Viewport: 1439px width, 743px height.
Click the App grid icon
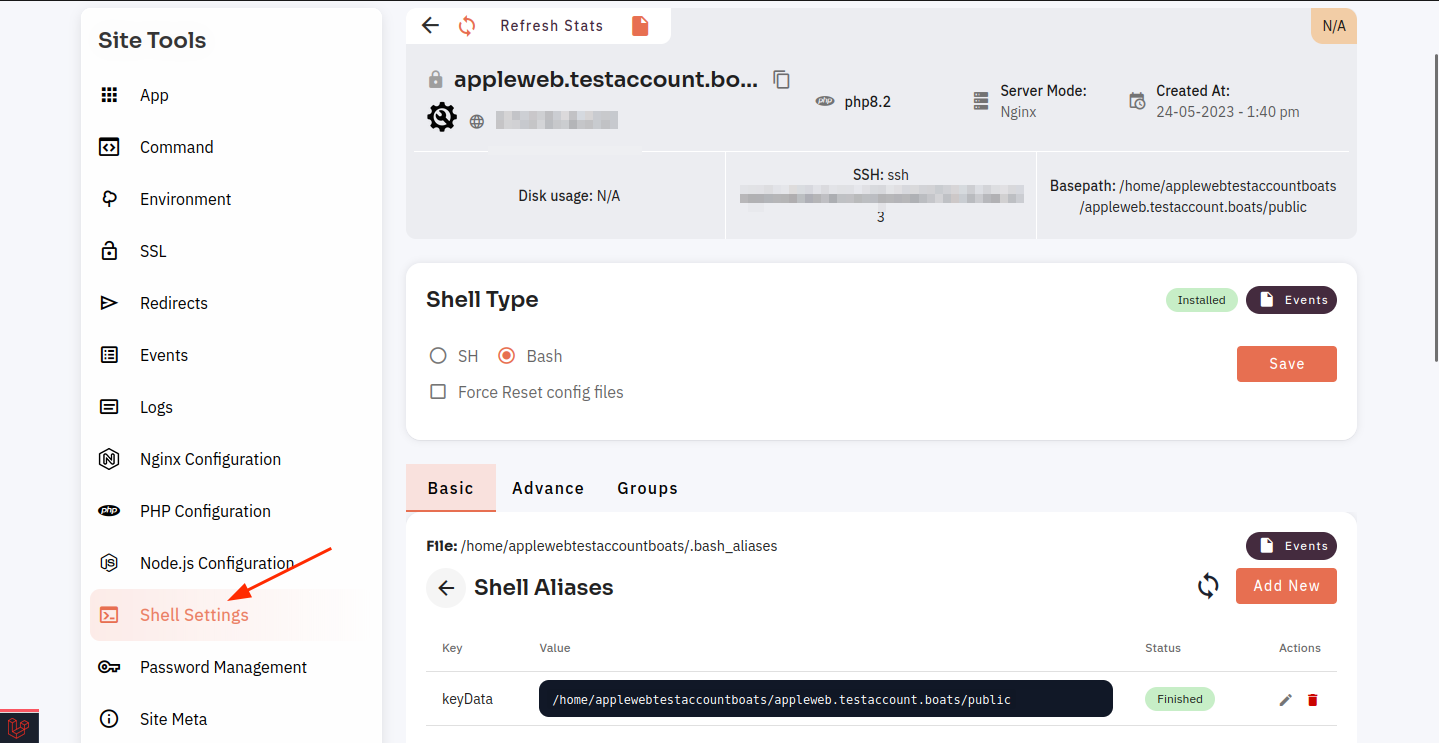point(109,95)
